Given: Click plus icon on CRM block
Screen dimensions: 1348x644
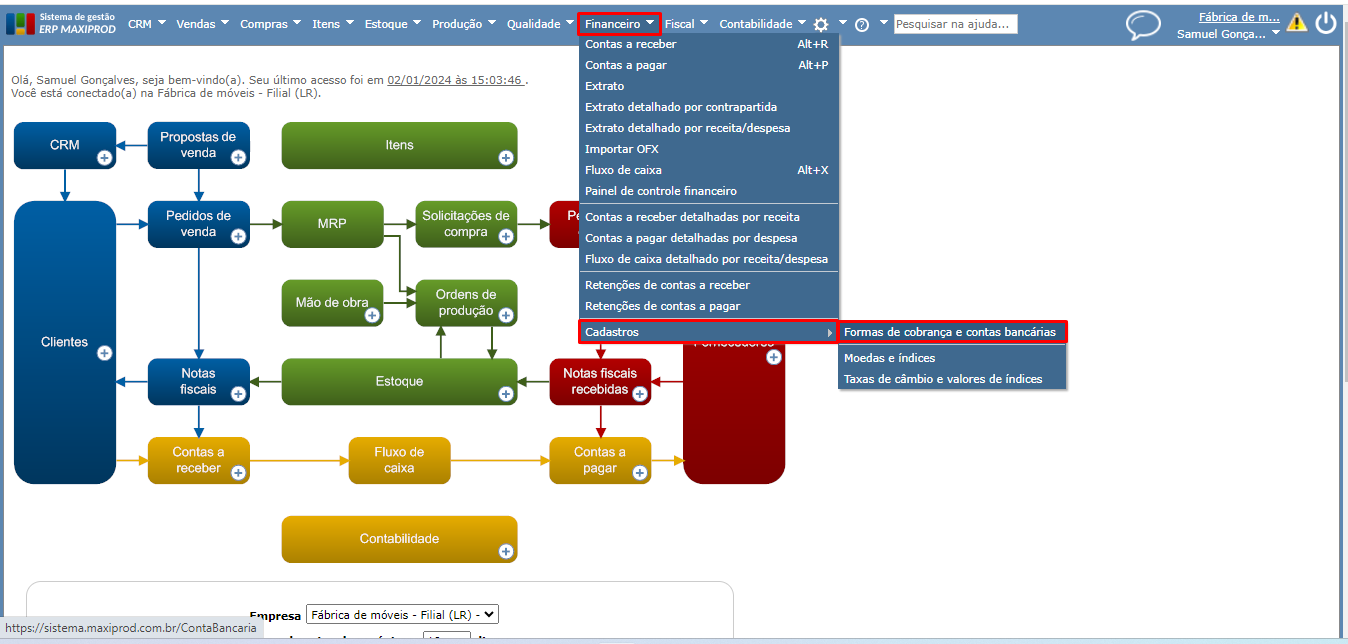Looking at the screenshot, I should point(104,157).
